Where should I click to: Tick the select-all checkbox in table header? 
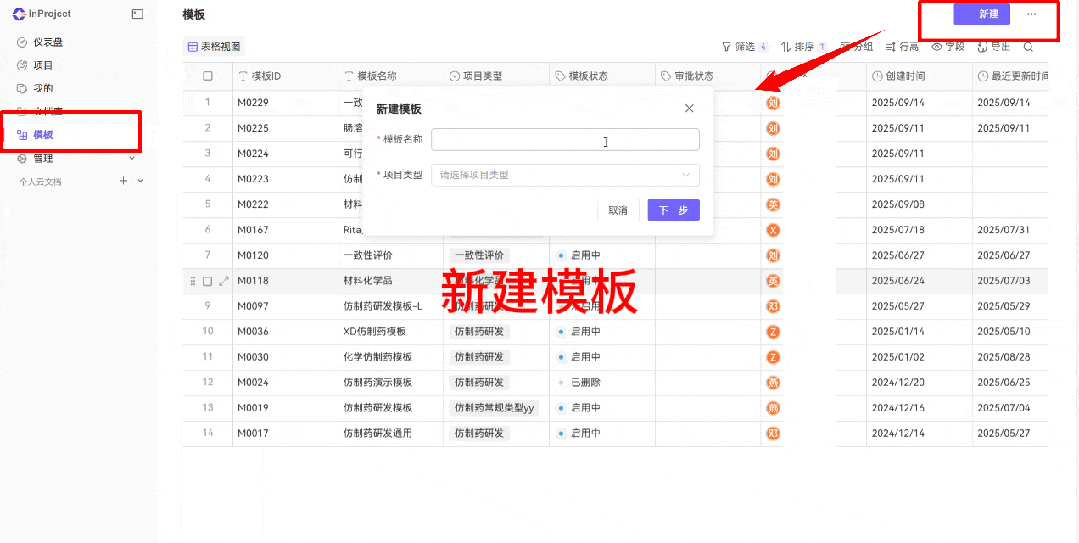(207, 76)
